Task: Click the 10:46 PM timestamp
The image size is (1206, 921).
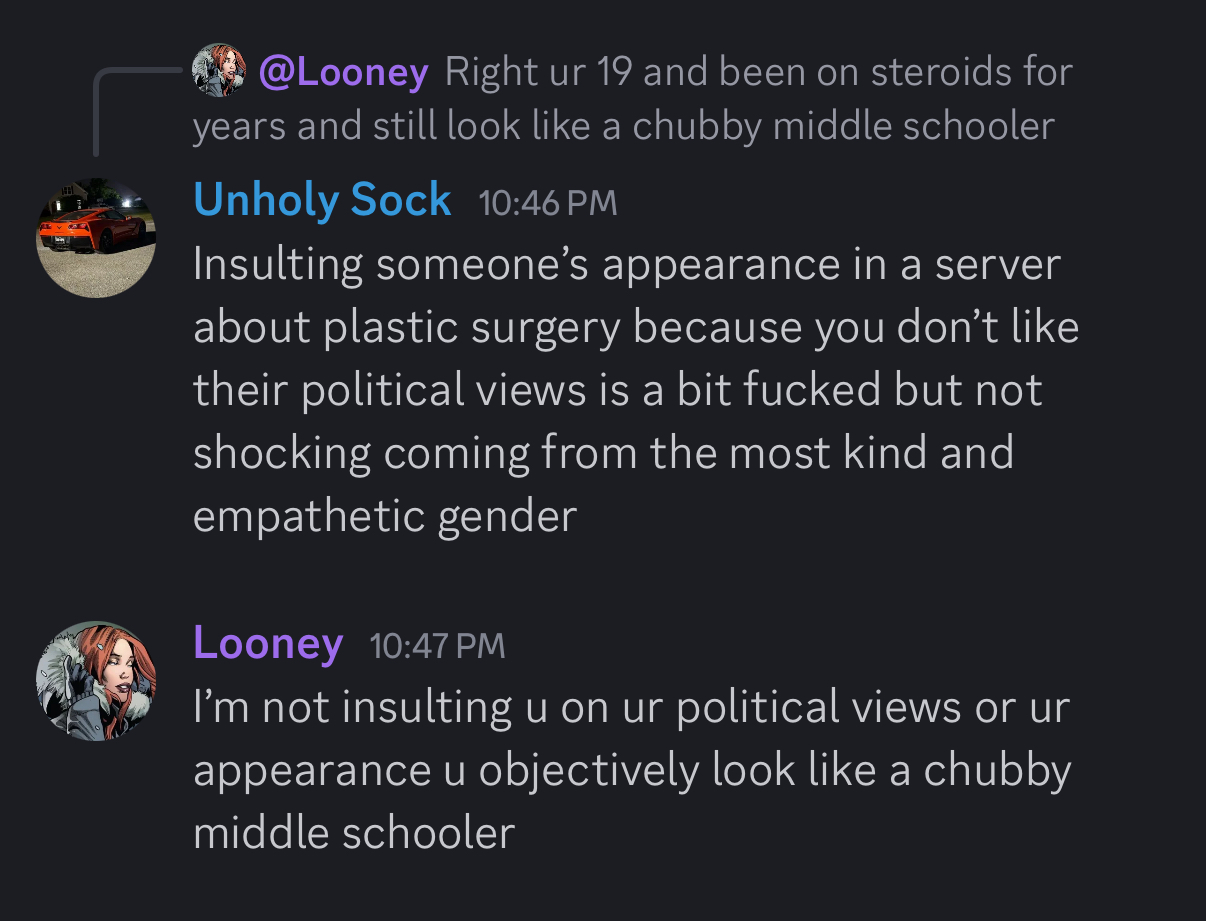Action: pyautogui.click(x=548, y=203)
